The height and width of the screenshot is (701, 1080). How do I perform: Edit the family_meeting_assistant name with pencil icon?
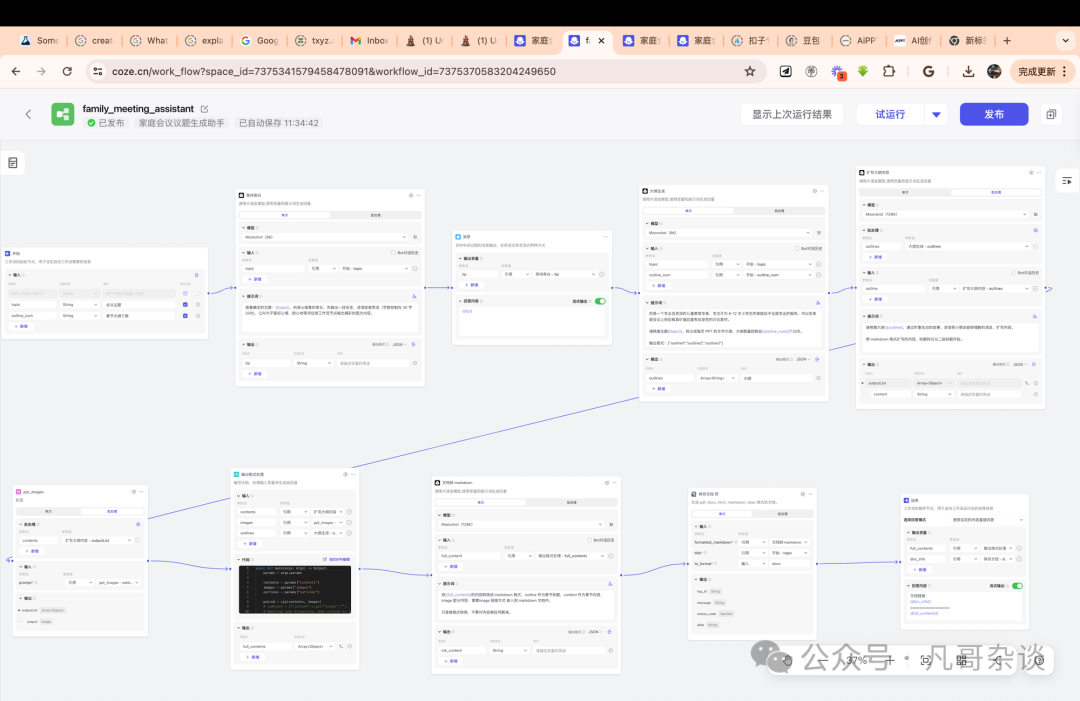tap(205, 109)
